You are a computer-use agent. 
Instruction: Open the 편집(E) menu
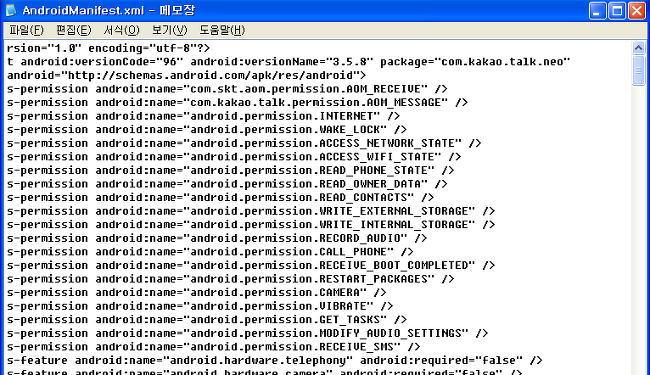tap(74, 30)
